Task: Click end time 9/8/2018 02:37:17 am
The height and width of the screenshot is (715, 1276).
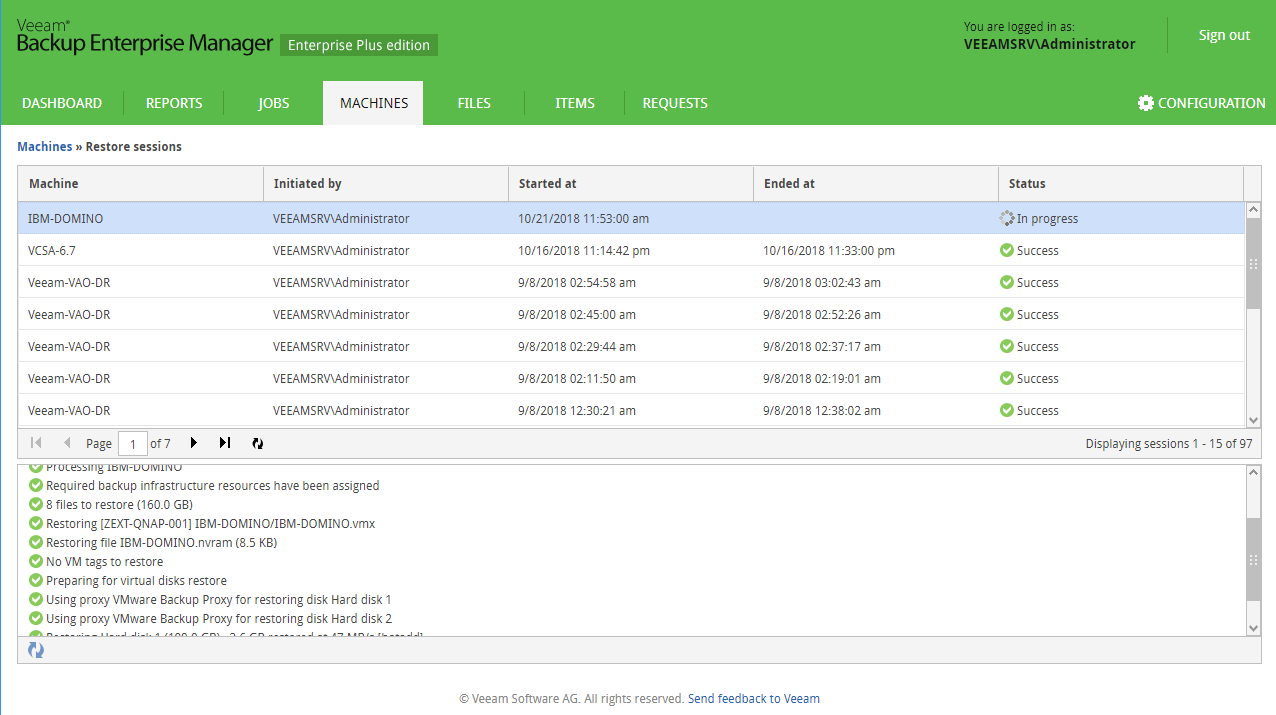Action: pyautogui.click(x=822, y=346)
